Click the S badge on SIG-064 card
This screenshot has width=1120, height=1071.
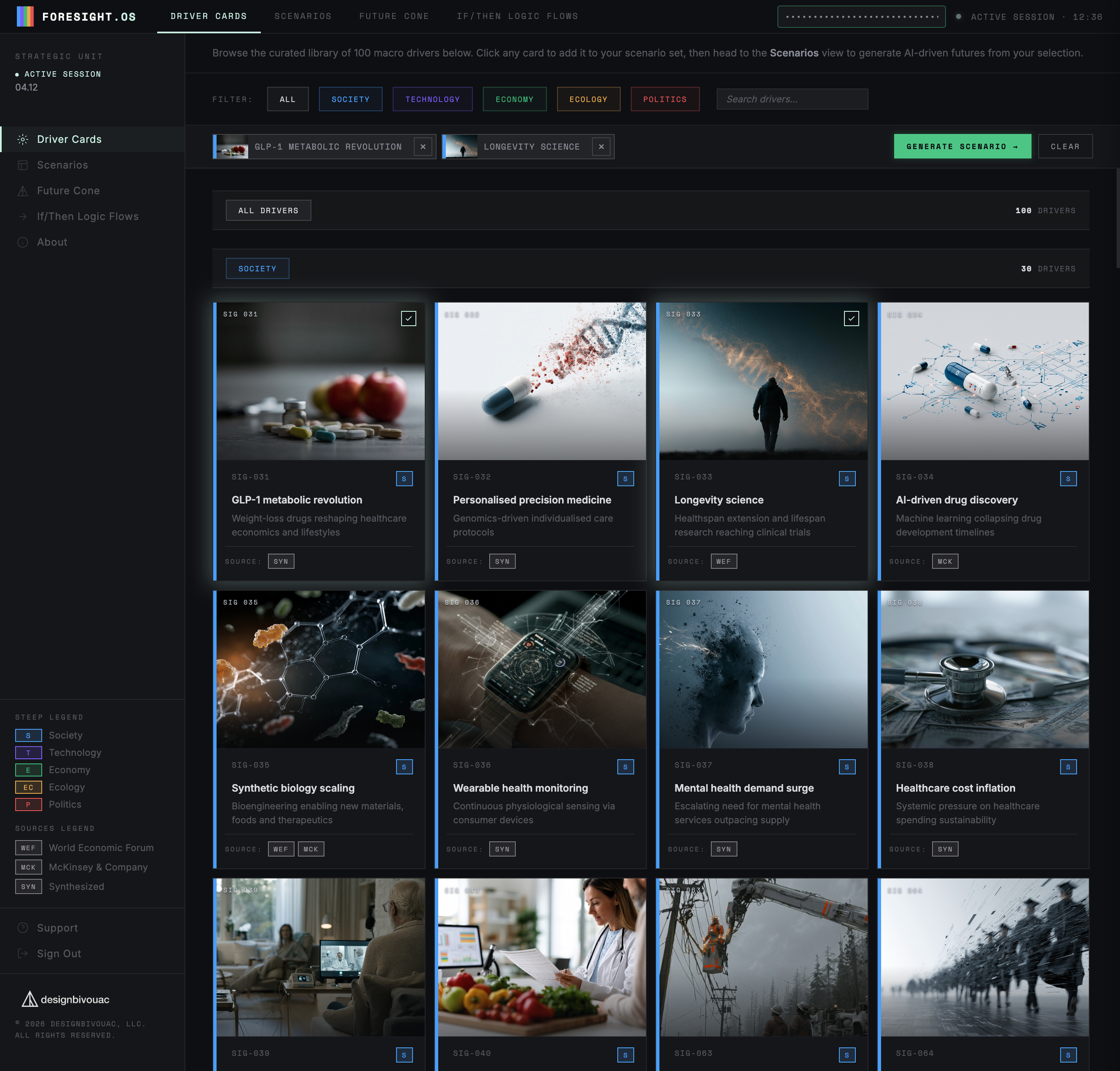[1068, 1055]
